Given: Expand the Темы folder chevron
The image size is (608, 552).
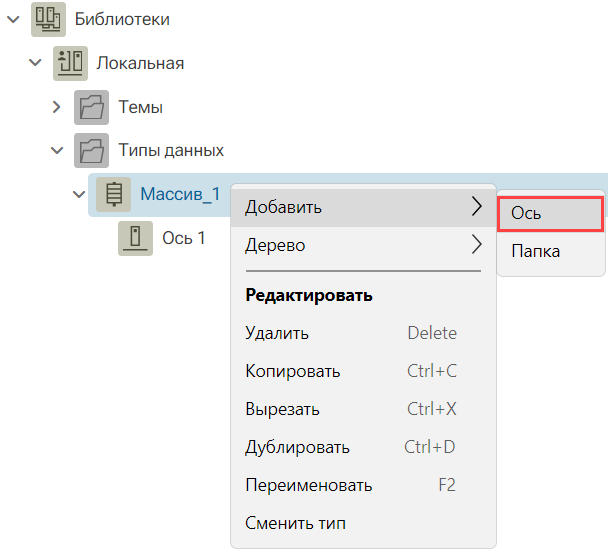Looking at the screenshot, I should click(57, 107).
